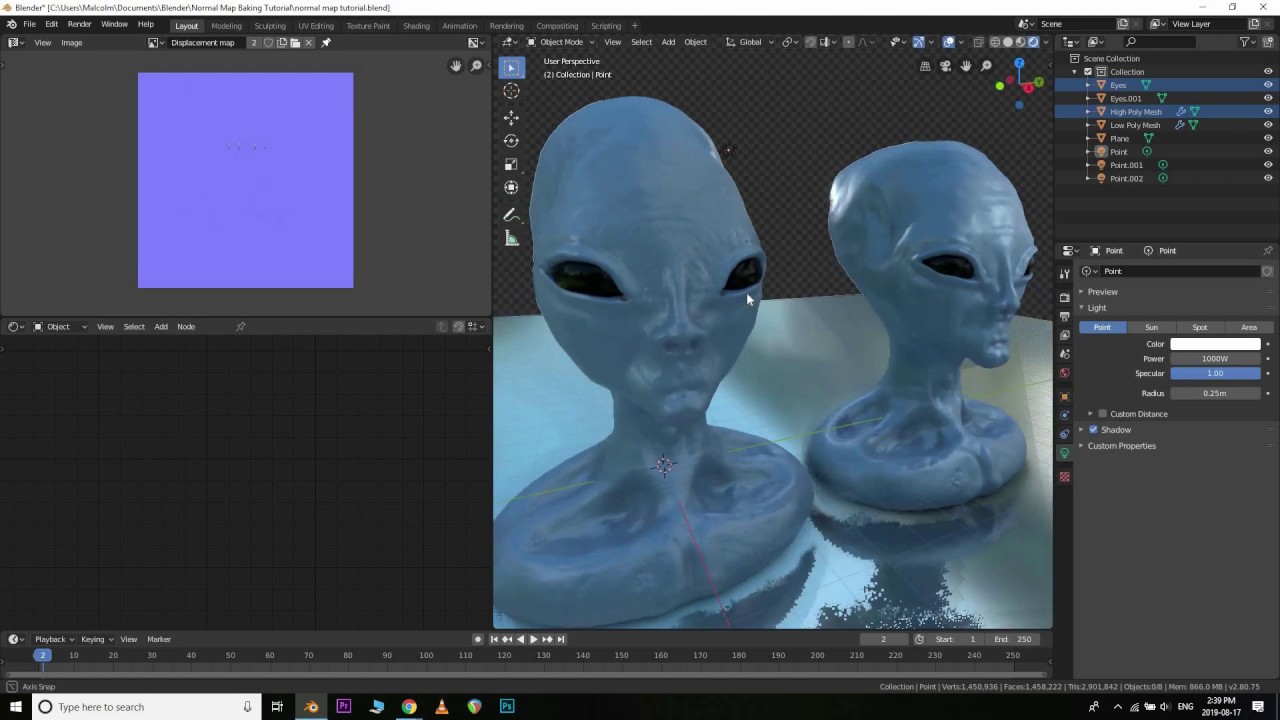Hide the Point.002 light in outliner

tap(1268, 178)
